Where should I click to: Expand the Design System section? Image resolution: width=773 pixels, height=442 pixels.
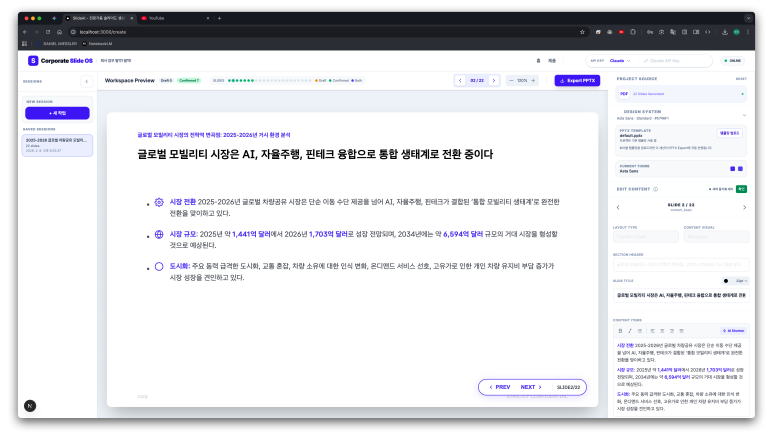point(742,112)
